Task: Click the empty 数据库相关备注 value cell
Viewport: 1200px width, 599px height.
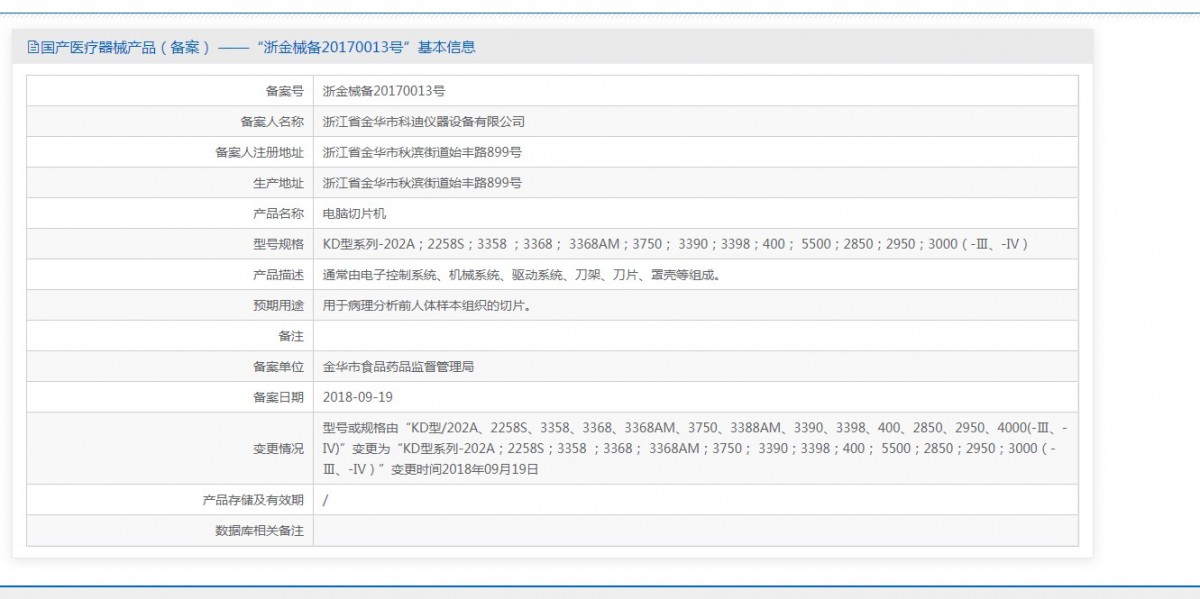Action: pyautogui.click(x=695, y=531)
